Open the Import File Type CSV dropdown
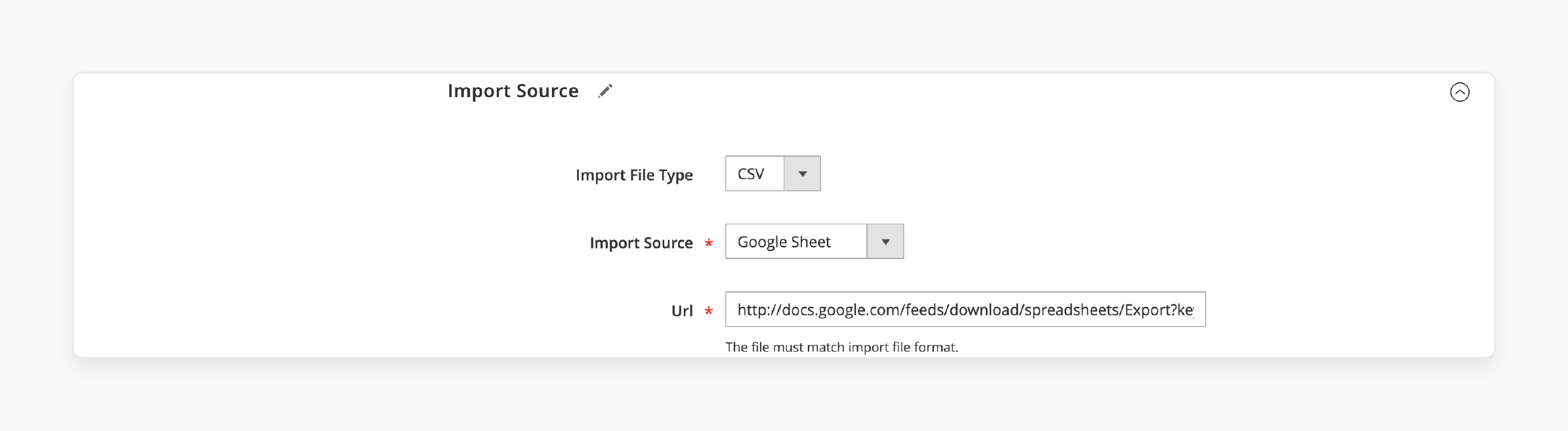Viewport: 1568px width, 431px height. [773, 174]
